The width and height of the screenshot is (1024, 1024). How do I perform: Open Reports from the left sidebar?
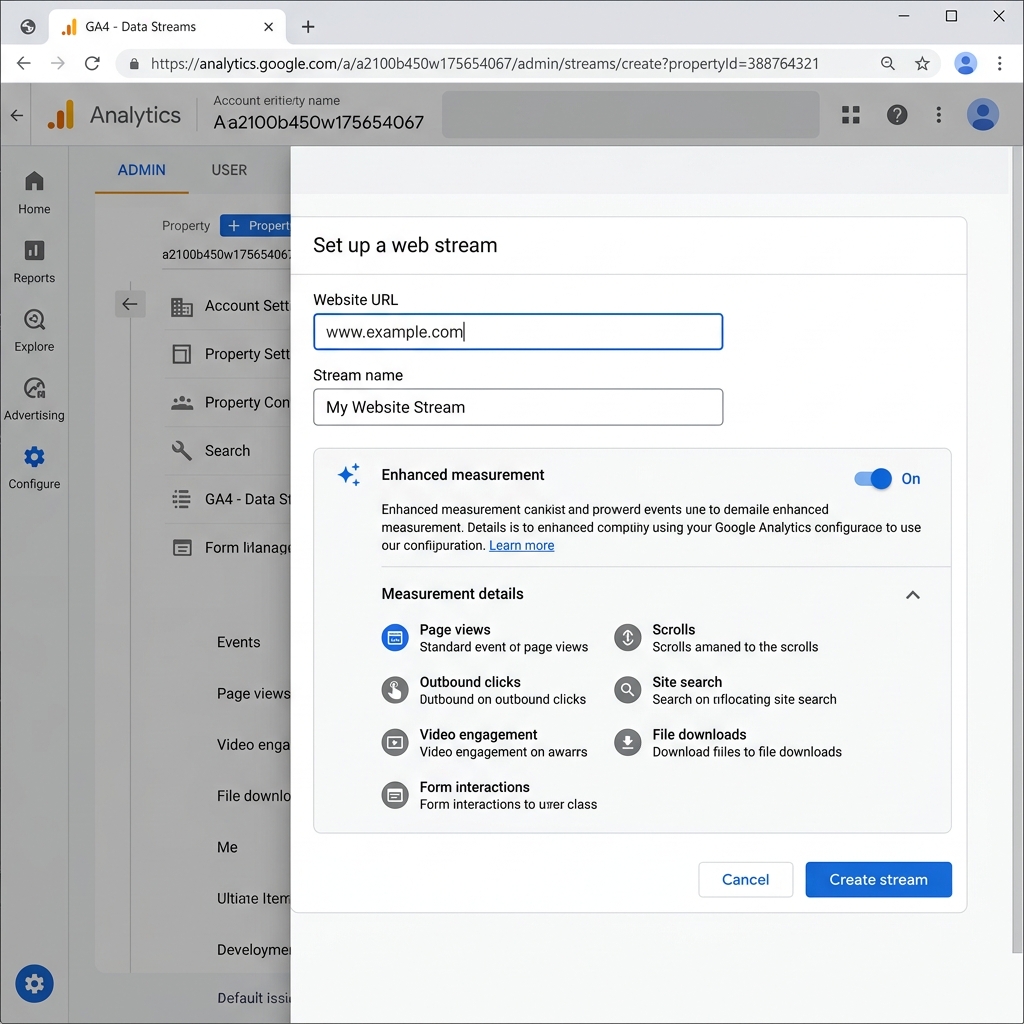coord(34,261)
